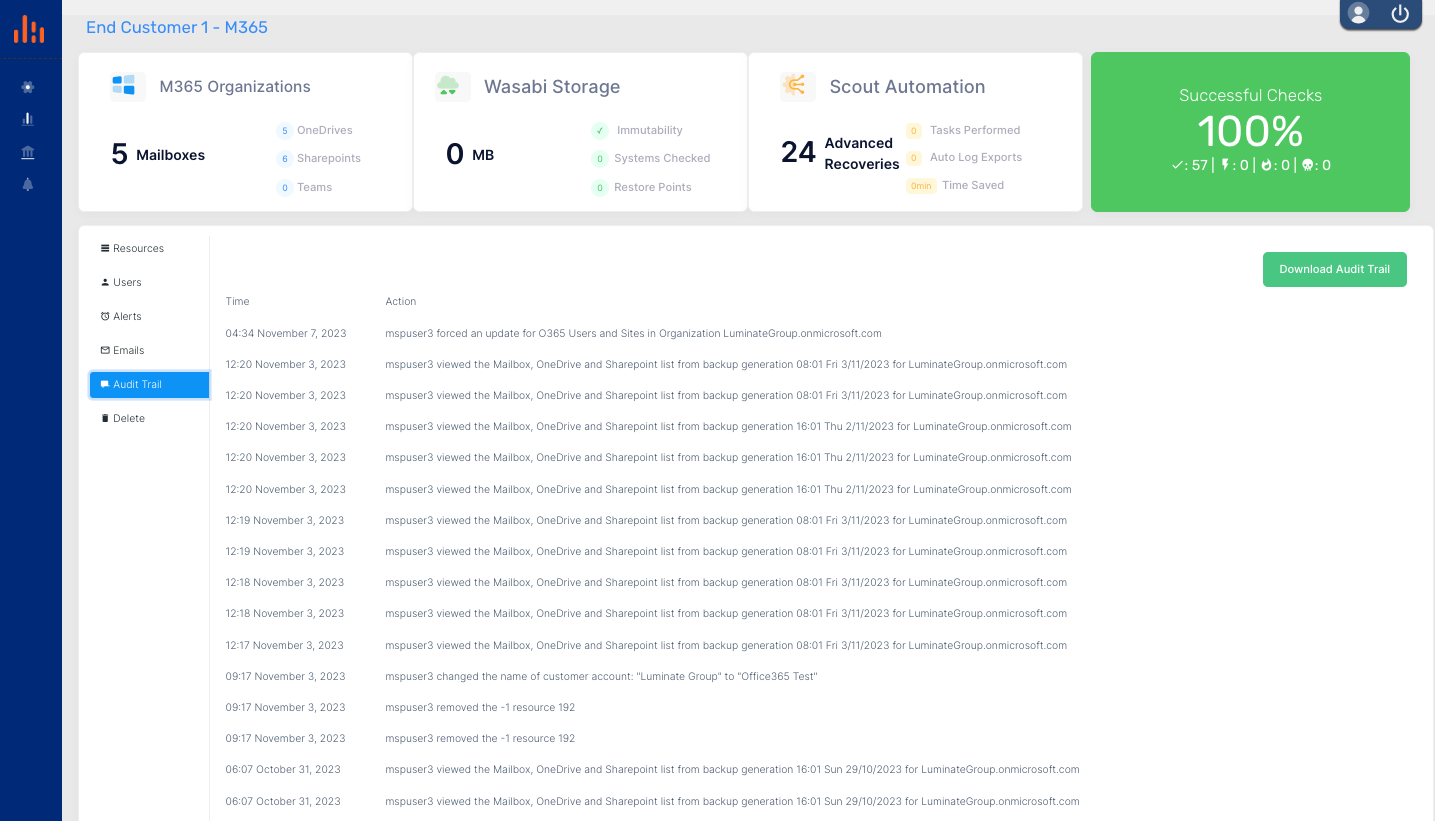Open the organizations bank icon in the sidebar

(28, 151)
